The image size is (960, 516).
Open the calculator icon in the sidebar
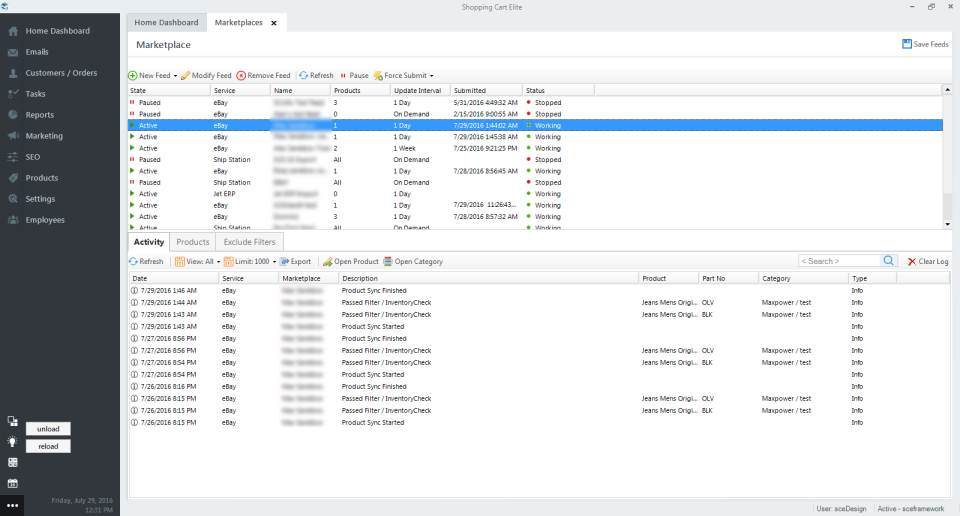point(12,462)
